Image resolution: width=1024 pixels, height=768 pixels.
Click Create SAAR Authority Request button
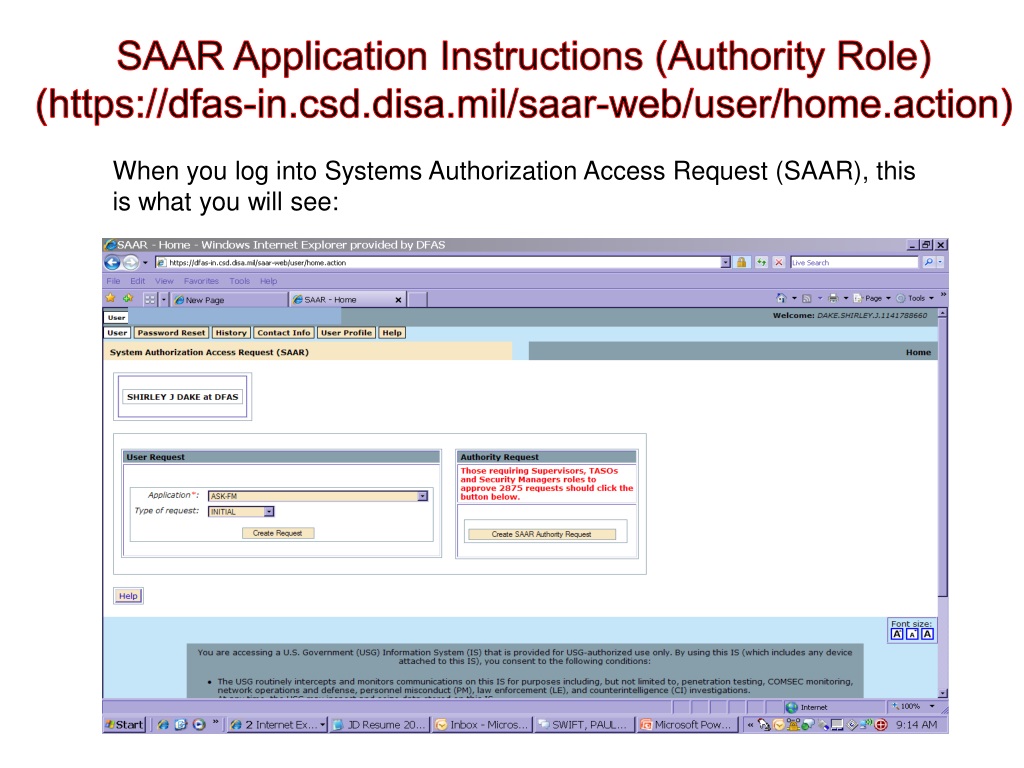(x=541, y=534)
